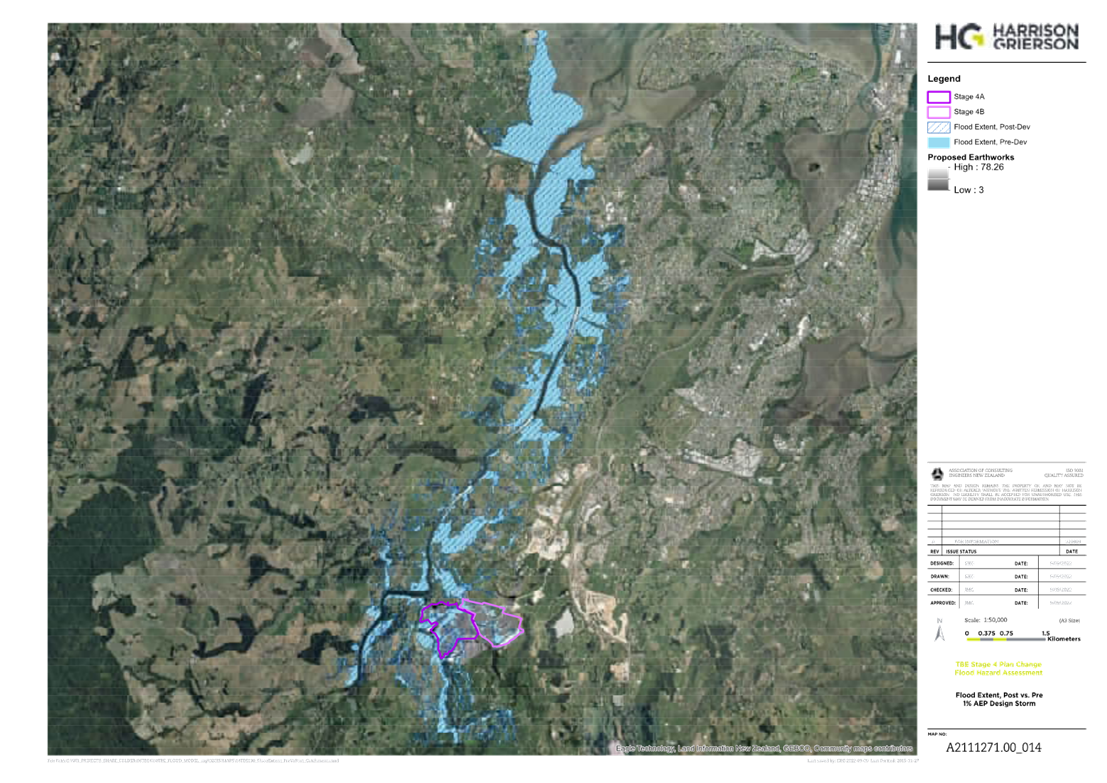The width and height of the screenshot is (1107, 783).
Task: Click the Stage 4B pink legend symbol
Action: click(x=938, y=112)
